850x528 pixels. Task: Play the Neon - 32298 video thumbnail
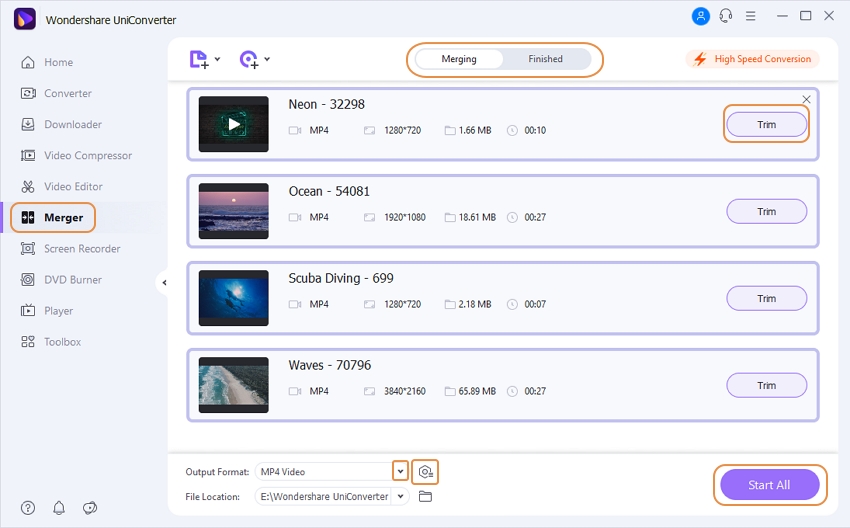tap(233, 125)
